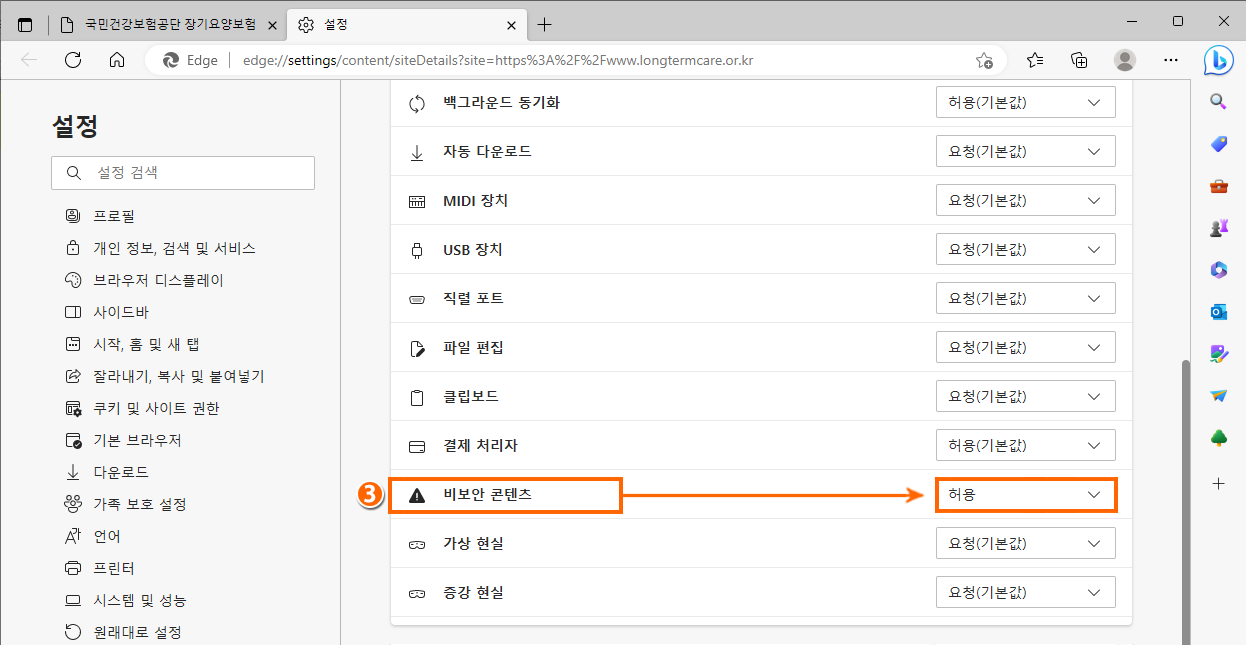
Task: Expand the 비보안 콘텐츠 permission dropdown
Action: coord(1025,495)
